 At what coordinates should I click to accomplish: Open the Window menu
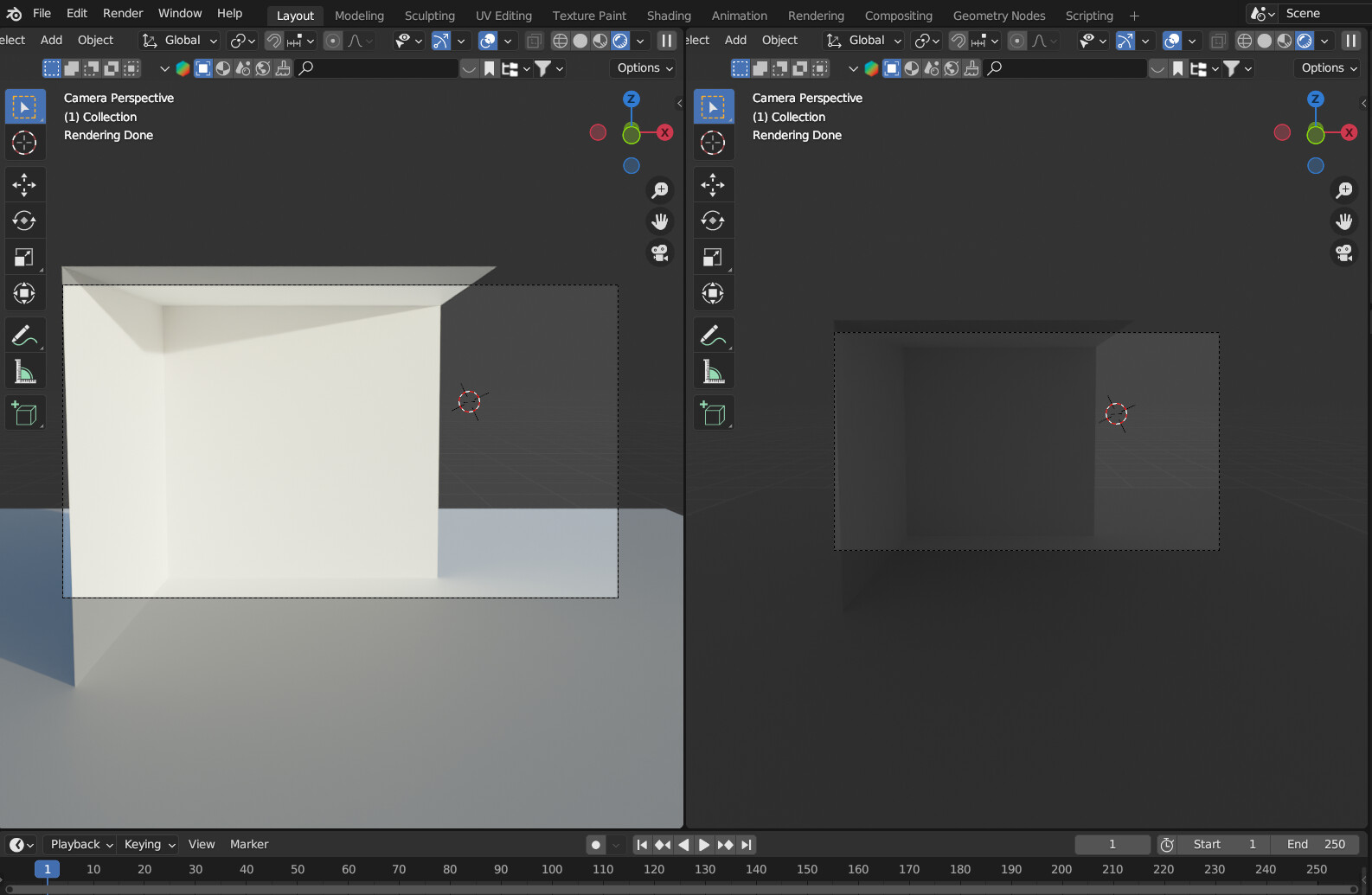pyautogui.click(x=180, y=14)
